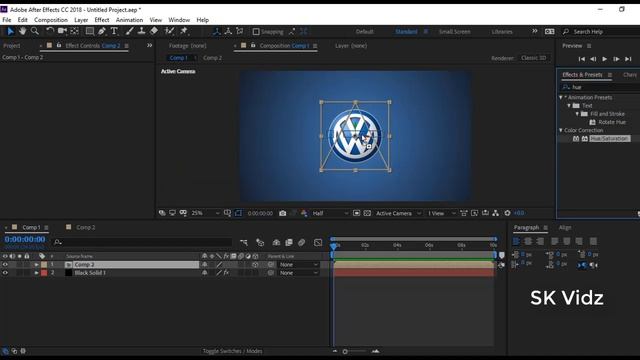Play the preview
The height and width of the screenshot is (360, 640).
pos(604,59)
